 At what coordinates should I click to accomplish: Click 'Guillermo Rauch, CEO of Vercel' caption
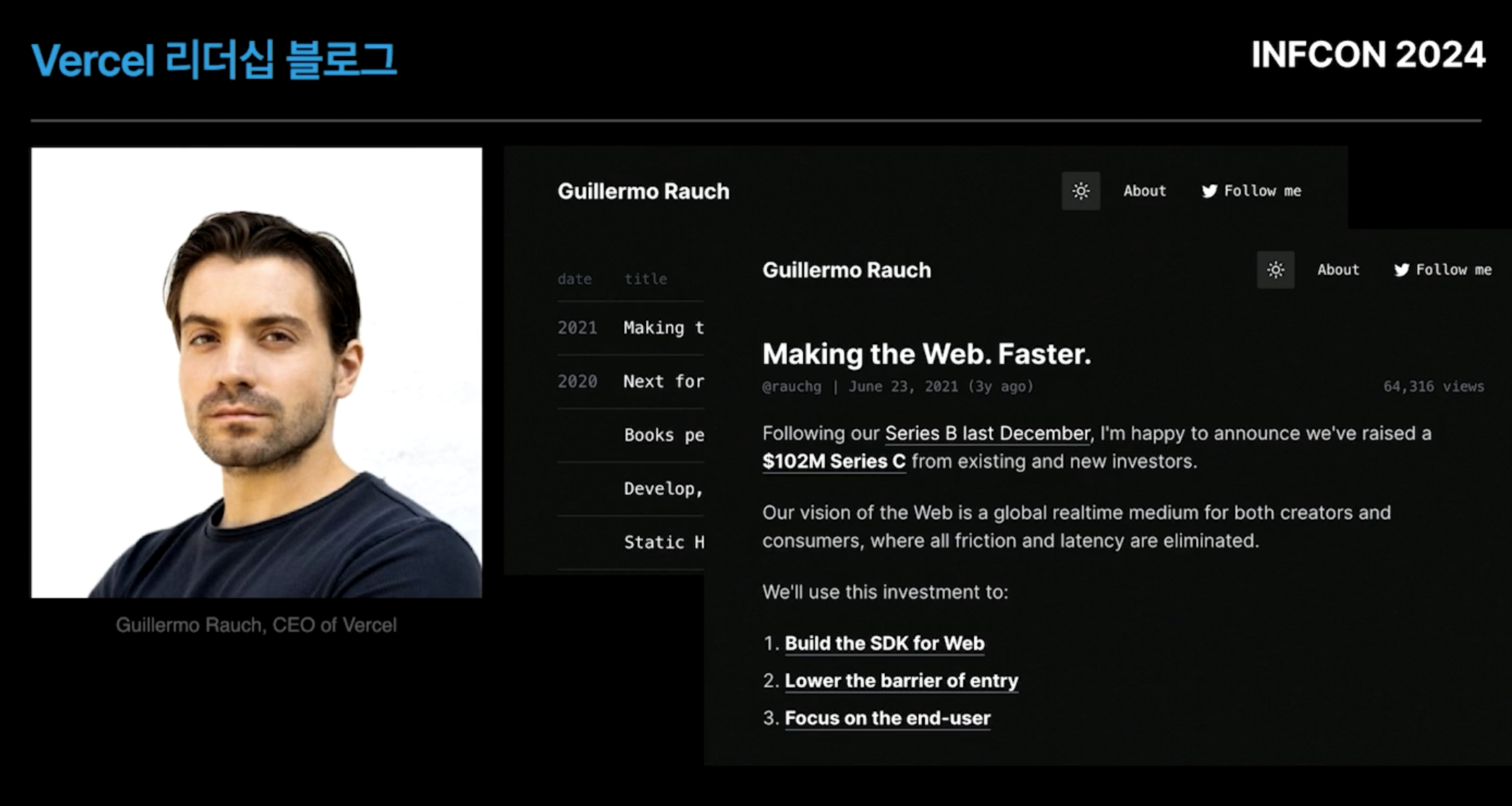coord(256,625)
